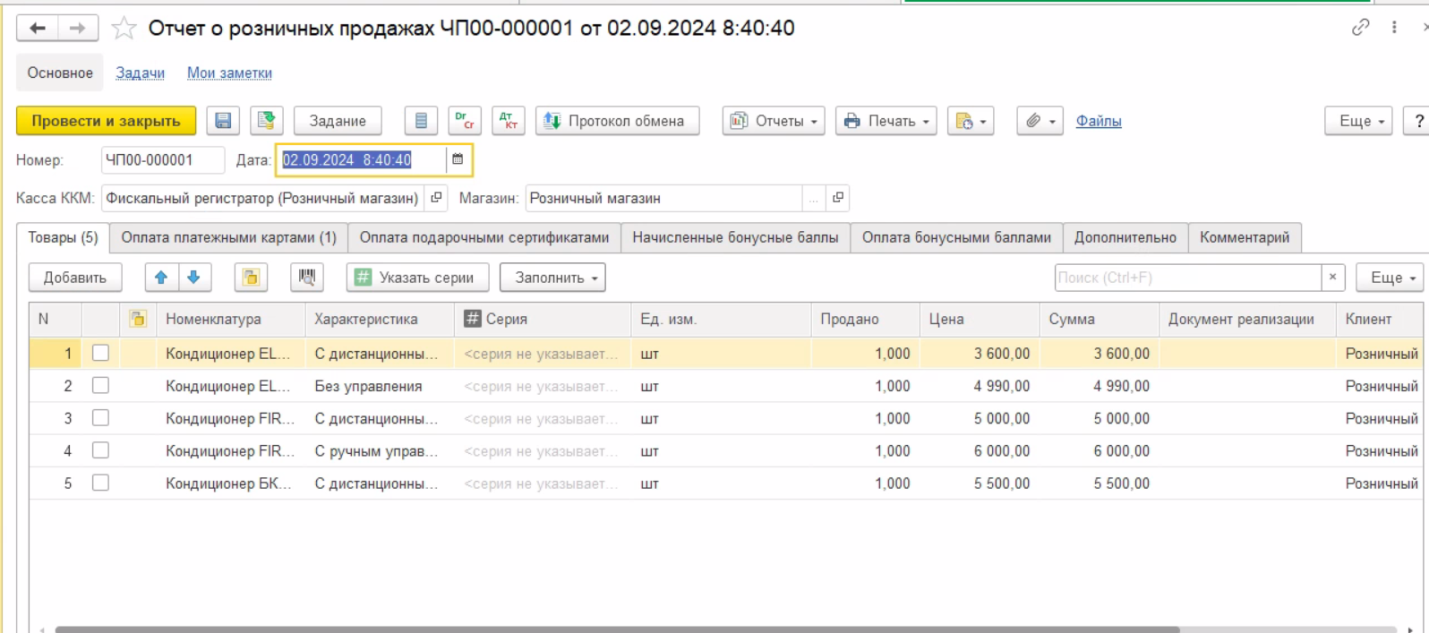Switch to Оплата платежными картами tab

tap(229, 238)
